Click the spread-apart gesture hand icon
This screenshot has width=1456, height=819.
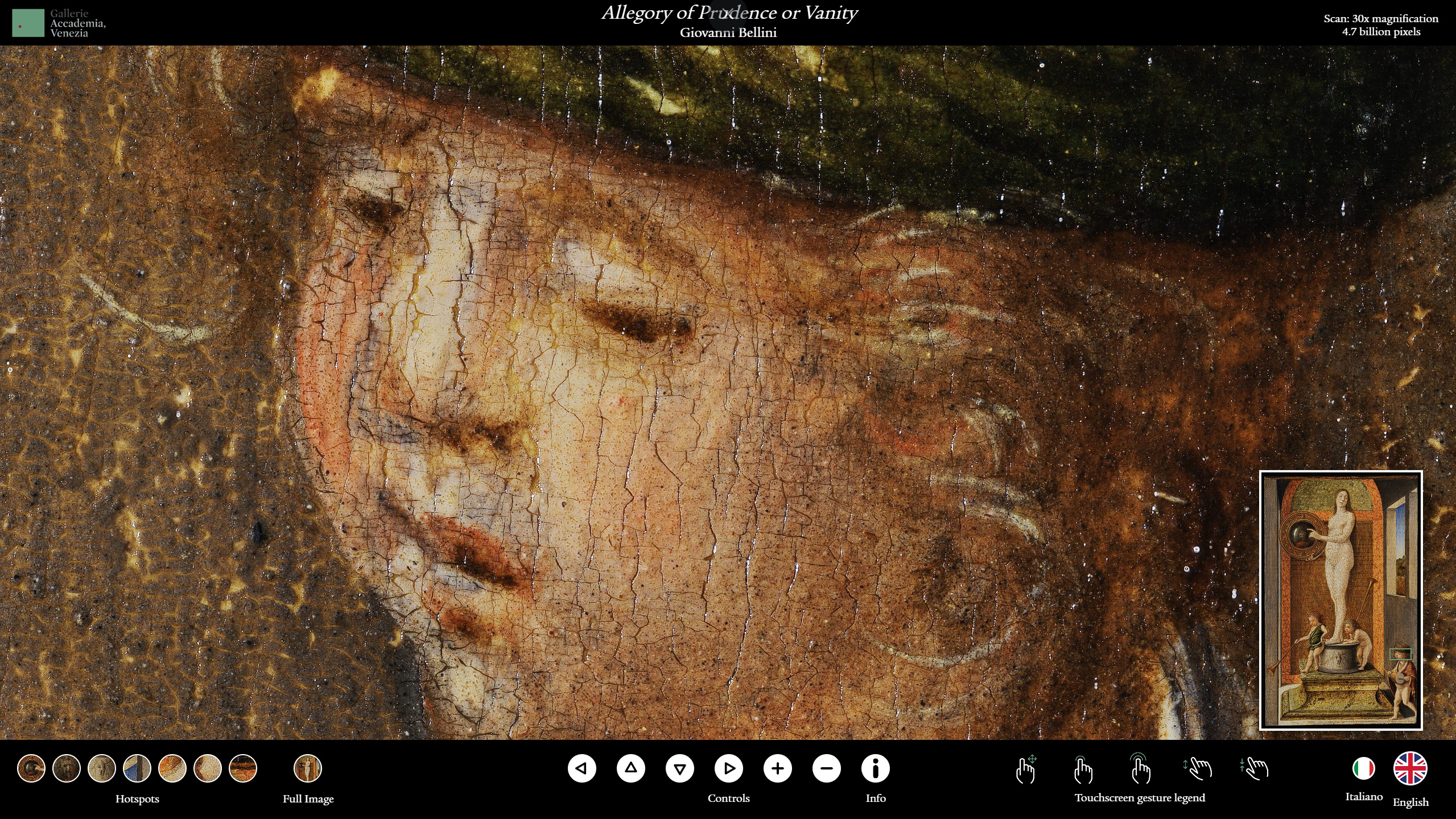pyautogui.click(x=1198, y=768)
